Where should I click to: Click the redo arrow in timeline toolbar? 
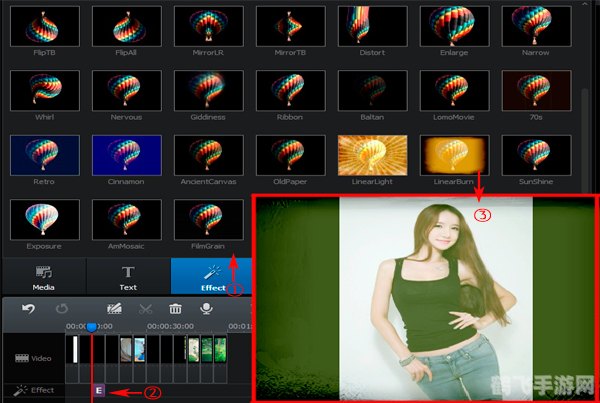coord(64,310)
